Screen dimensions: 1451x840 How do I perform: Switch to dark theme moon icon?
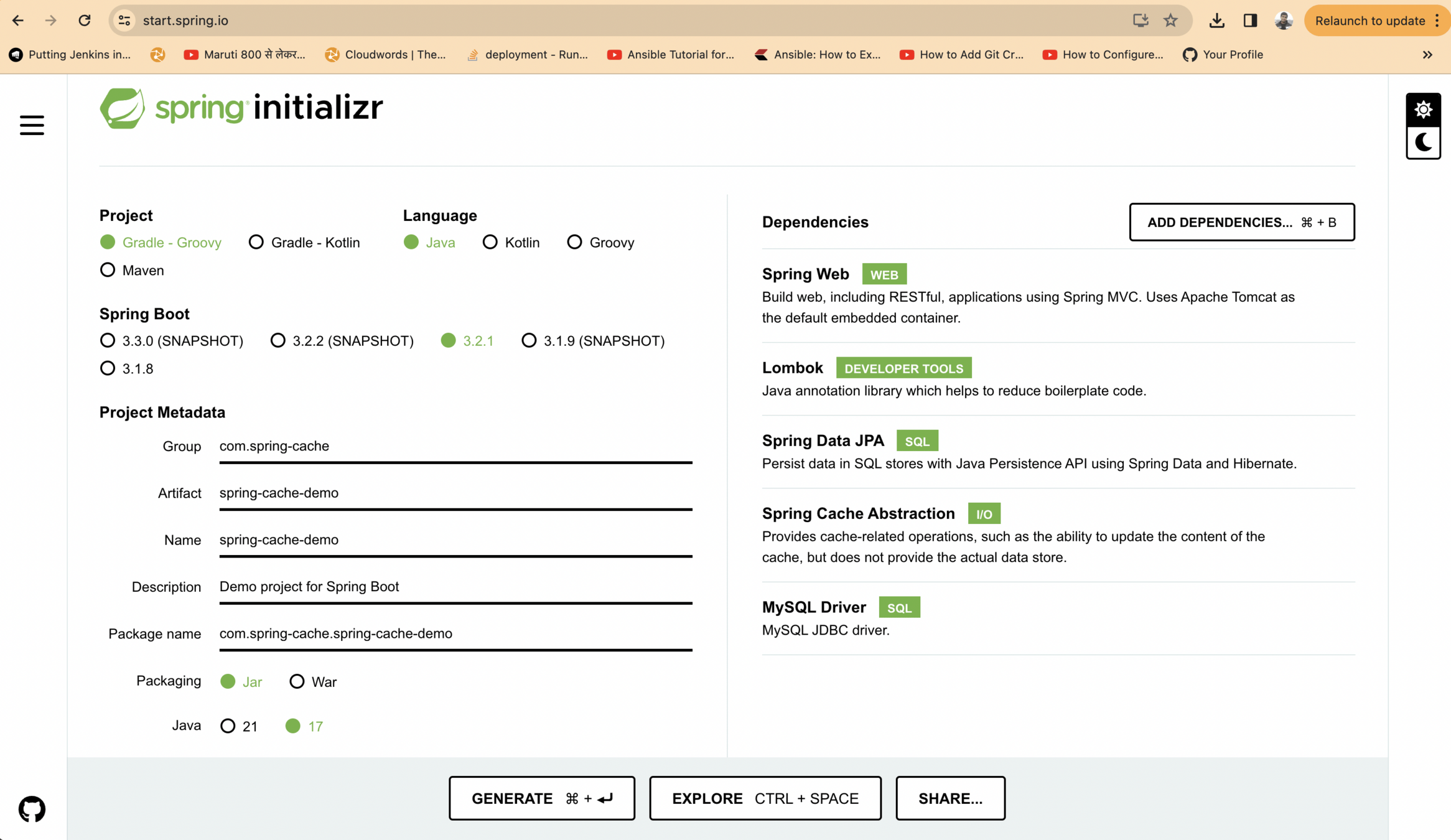(x=1423, y=142)
